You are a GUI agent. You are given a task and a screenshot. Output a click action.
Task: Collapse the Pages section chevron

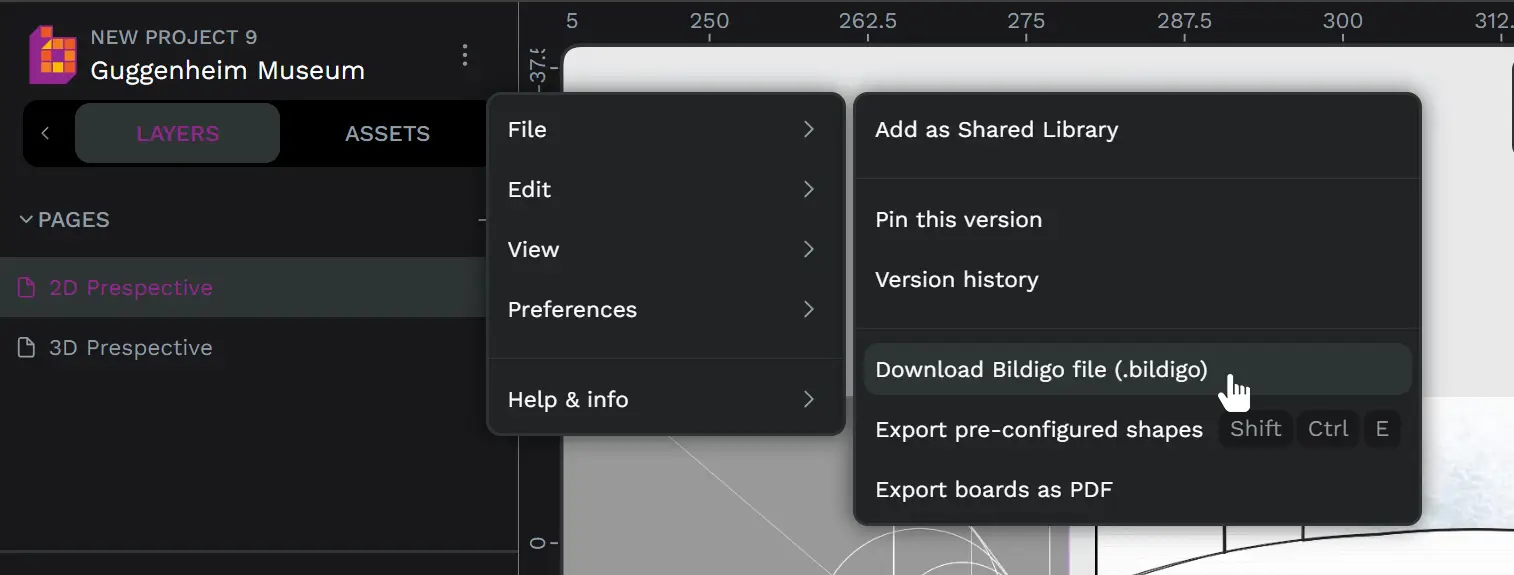[26, 220]
